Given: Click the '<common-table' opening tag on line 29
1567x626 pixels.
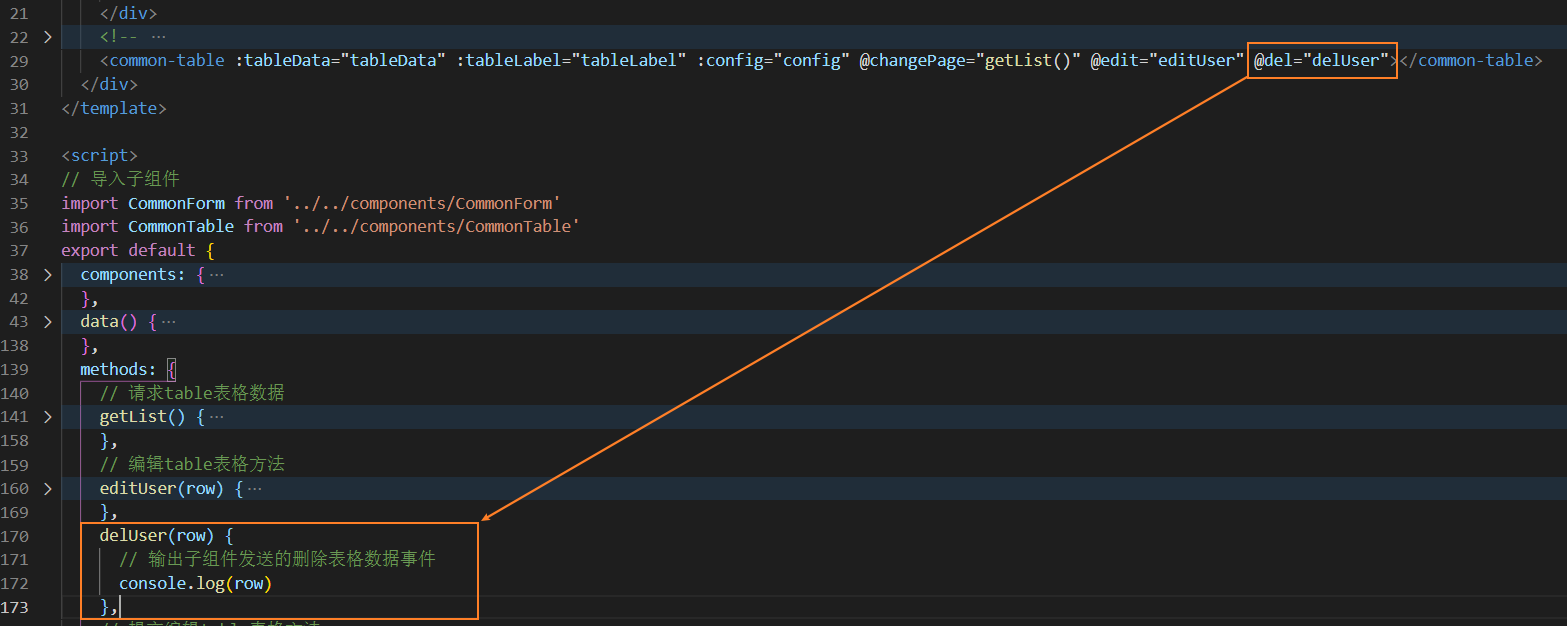Looking at the screenshot, I should (162, 61).
